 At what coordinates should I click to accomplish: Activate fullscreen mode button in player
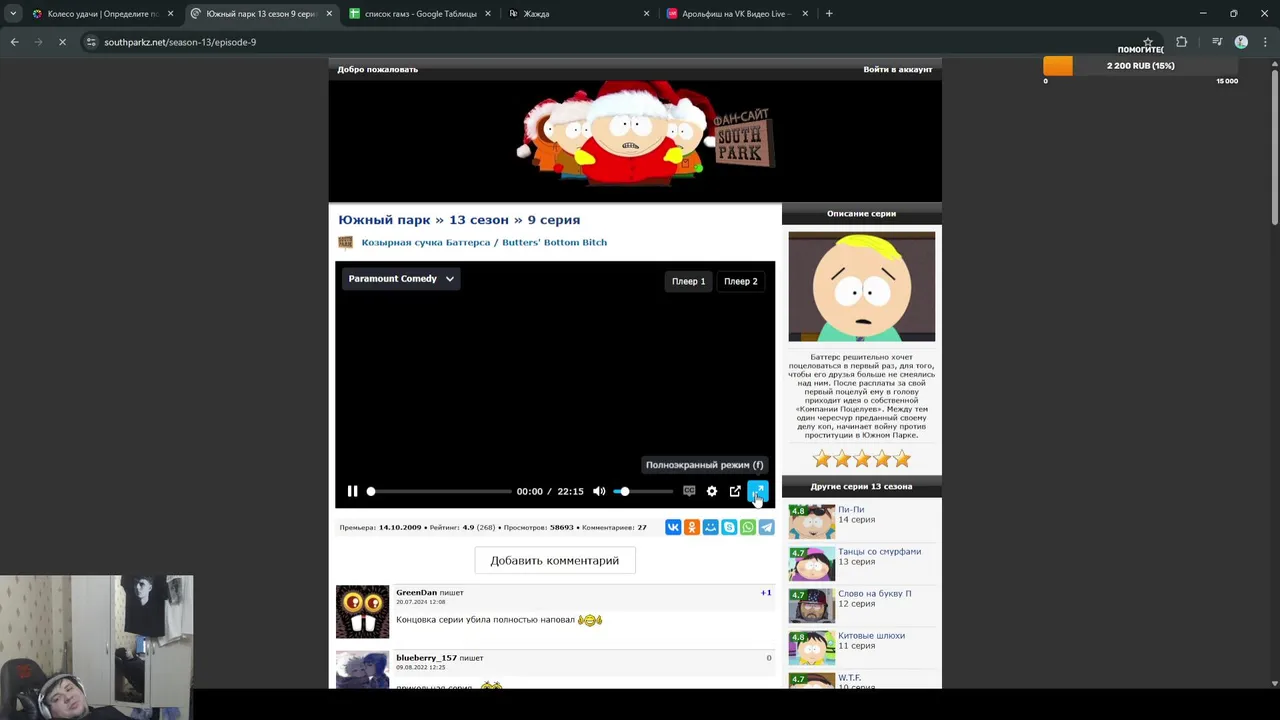[x=757, y=491]
